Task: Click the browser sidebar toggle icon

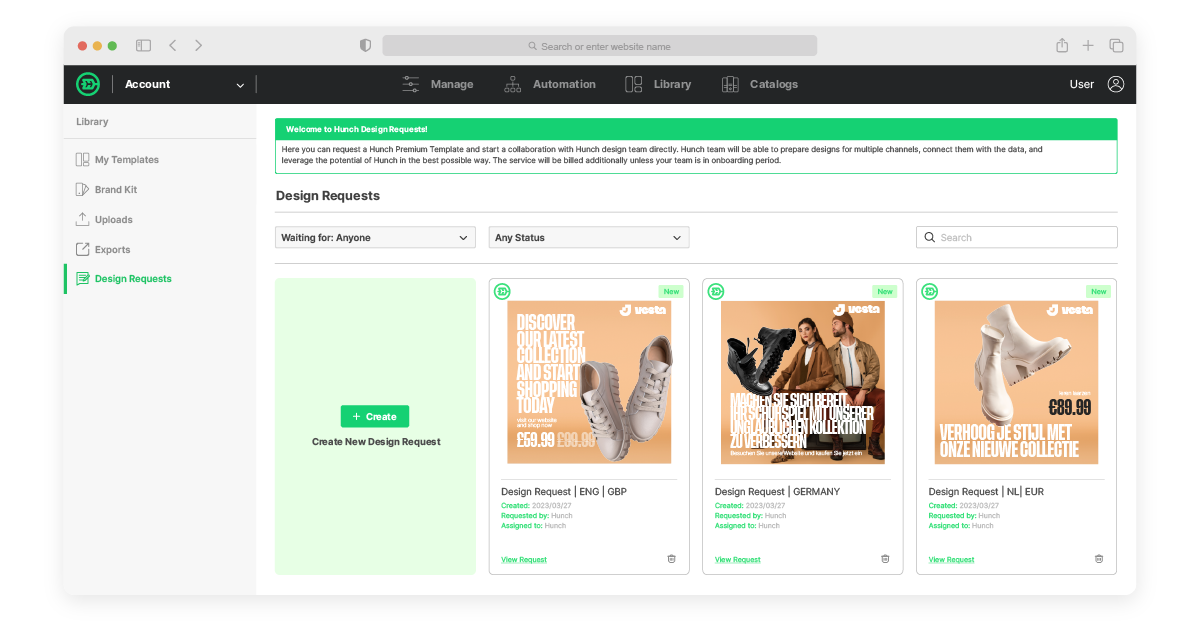Action: point(143,45)
